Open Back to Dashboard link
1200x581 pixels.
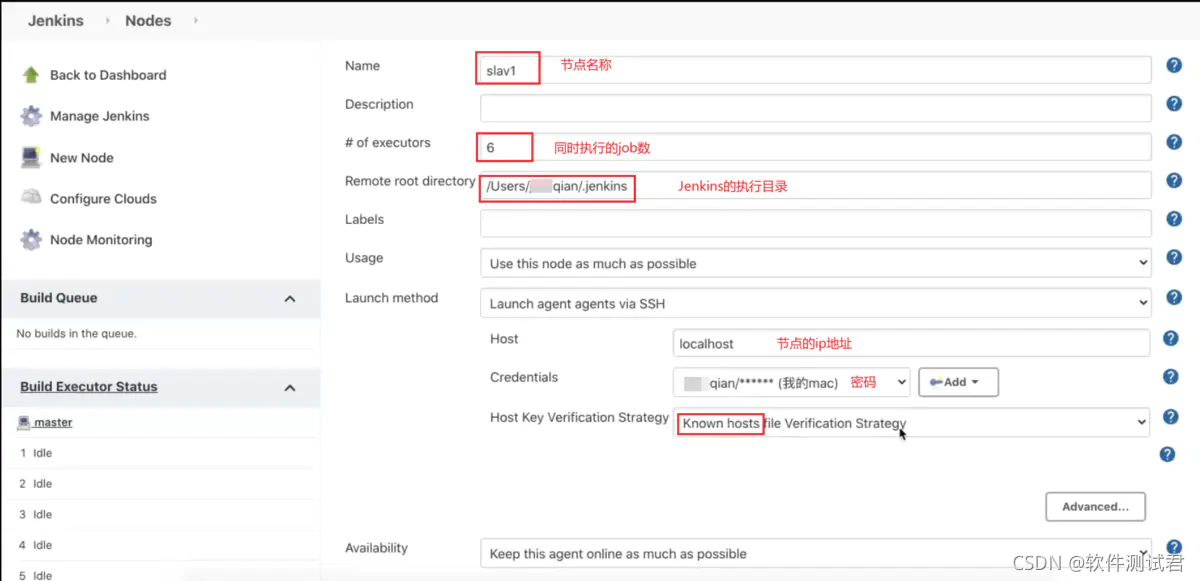[x=108, y=75]
